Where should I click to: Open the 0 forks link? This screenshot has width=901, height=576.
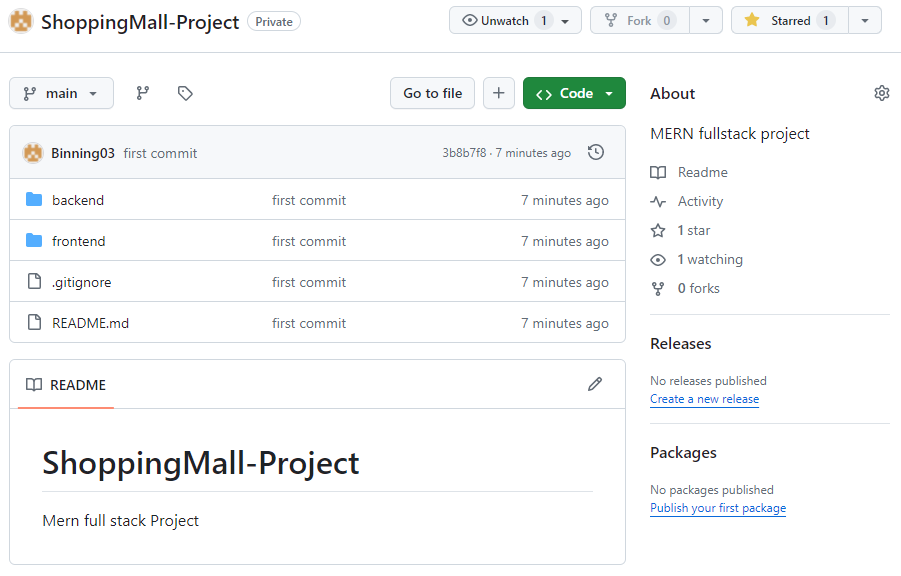click(x=699, y=289)
